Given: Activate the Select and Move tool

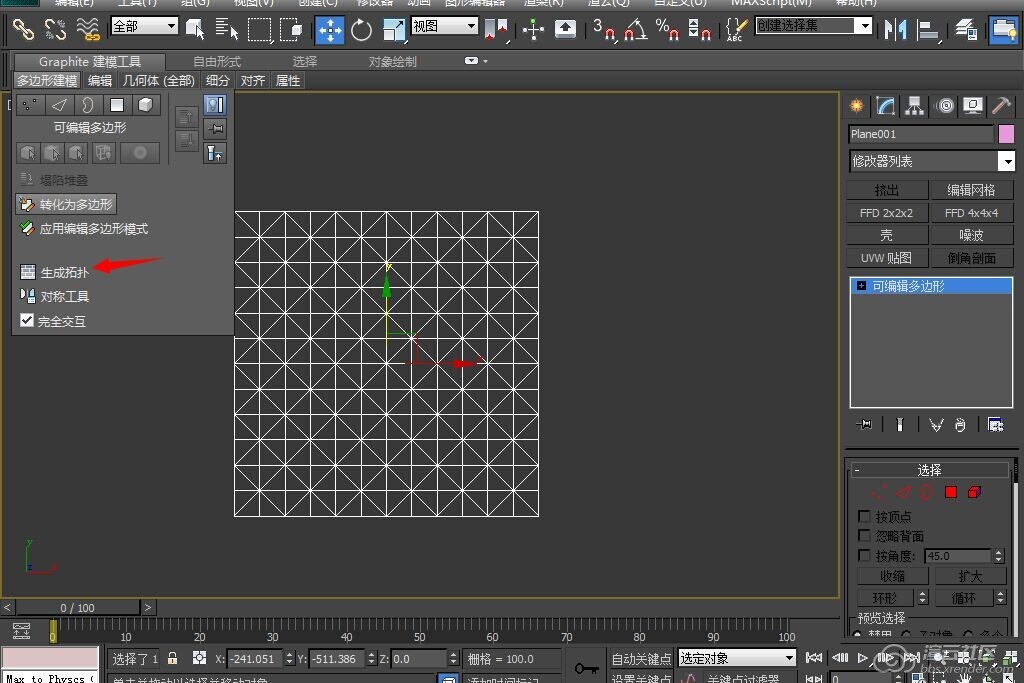Looking at the screenshot, I should click(330, 30).
